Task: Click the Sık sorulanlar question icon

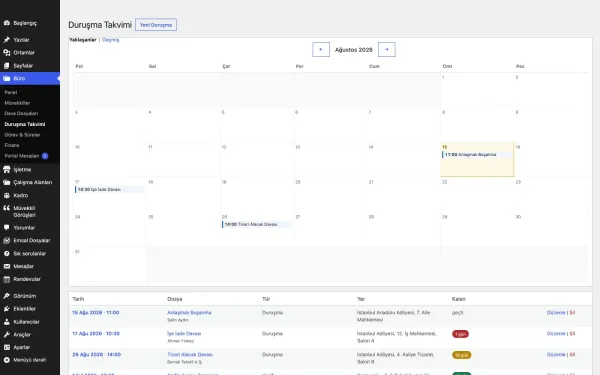Action: pos(7,254)
